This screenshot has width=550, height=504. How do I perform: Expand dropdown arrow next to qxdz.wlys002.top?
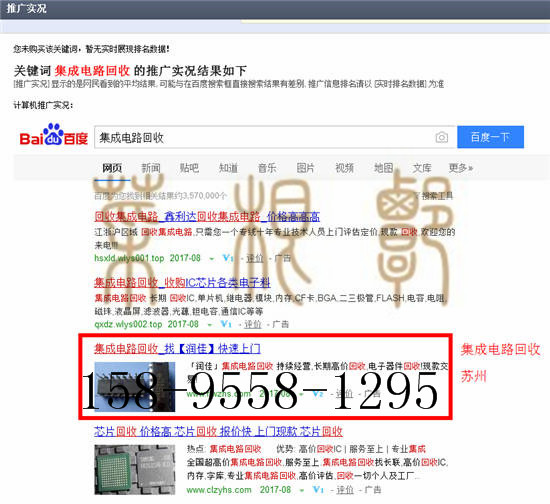[209, 325]
